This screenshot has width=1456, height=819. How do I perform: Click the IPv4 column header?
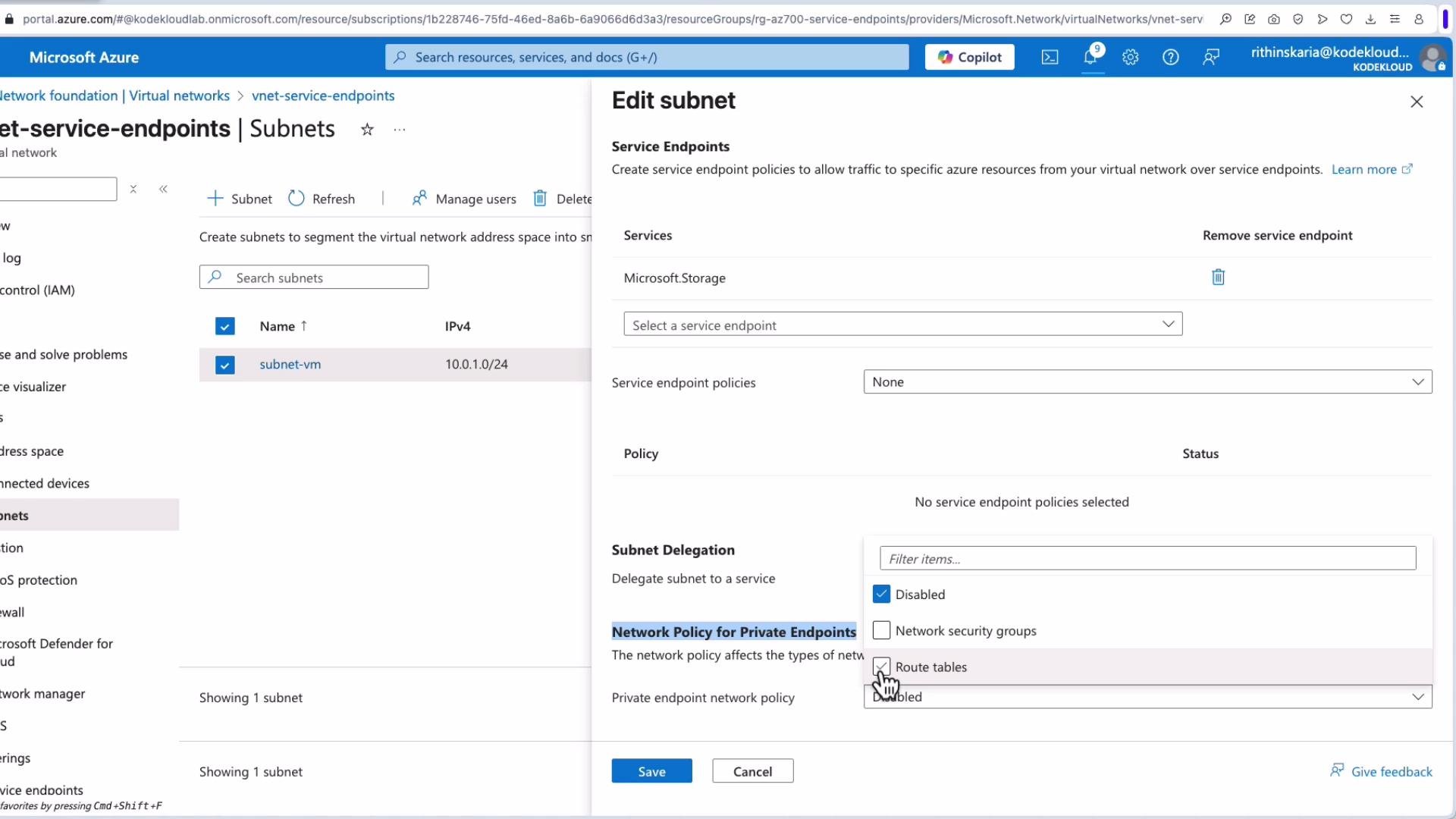(457, 326)
